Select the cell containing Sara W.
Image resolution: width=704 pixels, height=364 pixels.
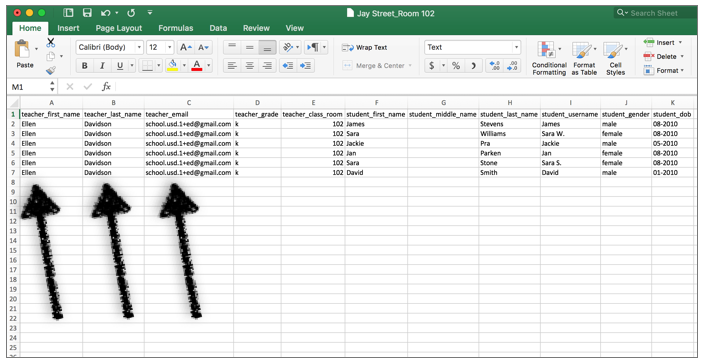pos(570,134)
